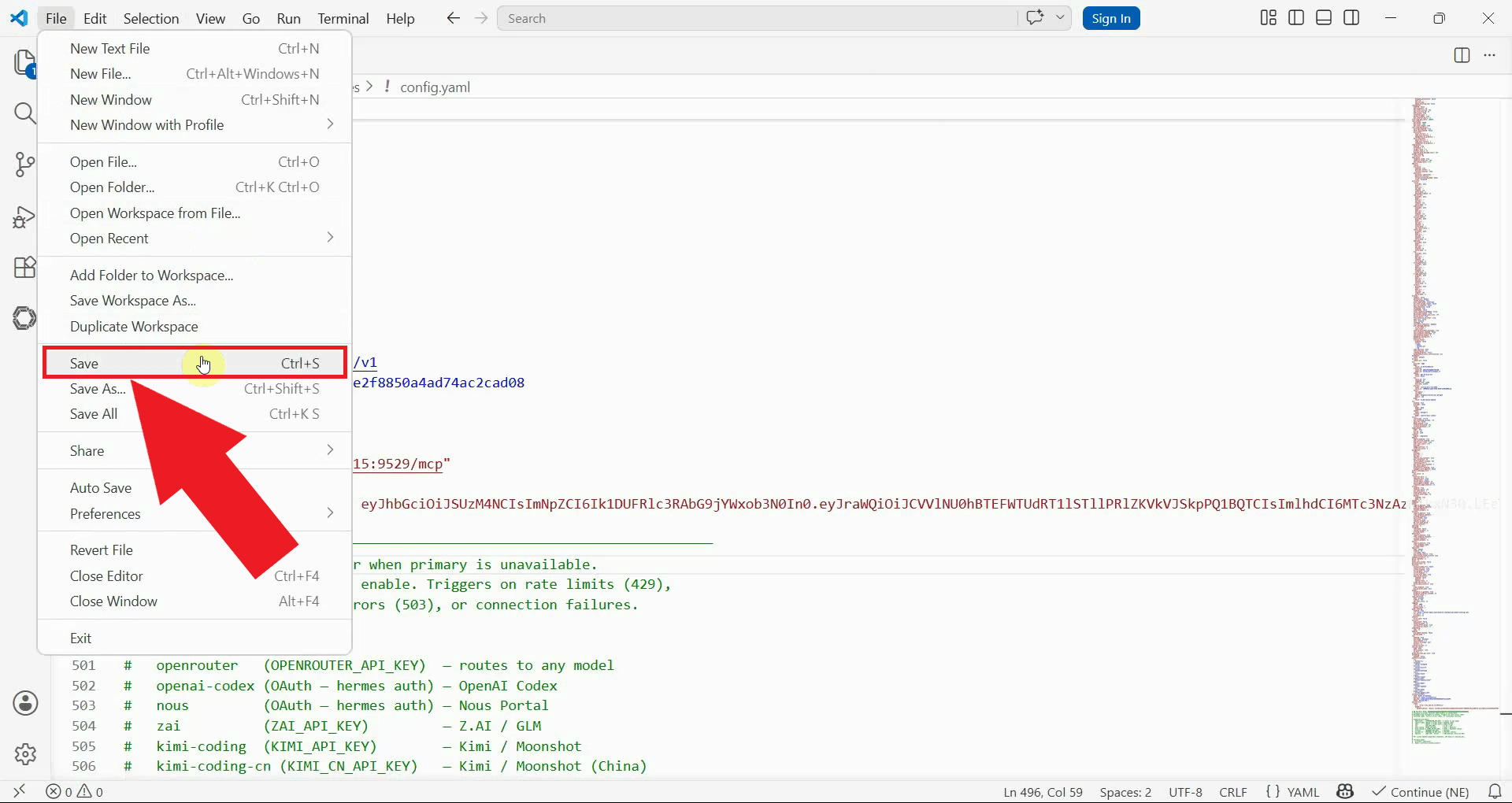
Task: Click Continue (NE) status item
Action: click(x=1421, y=792)
